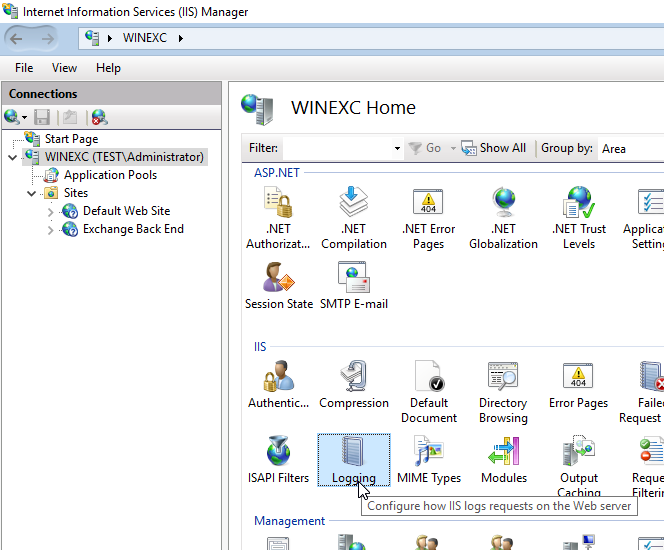Click the Show All button

494,148
